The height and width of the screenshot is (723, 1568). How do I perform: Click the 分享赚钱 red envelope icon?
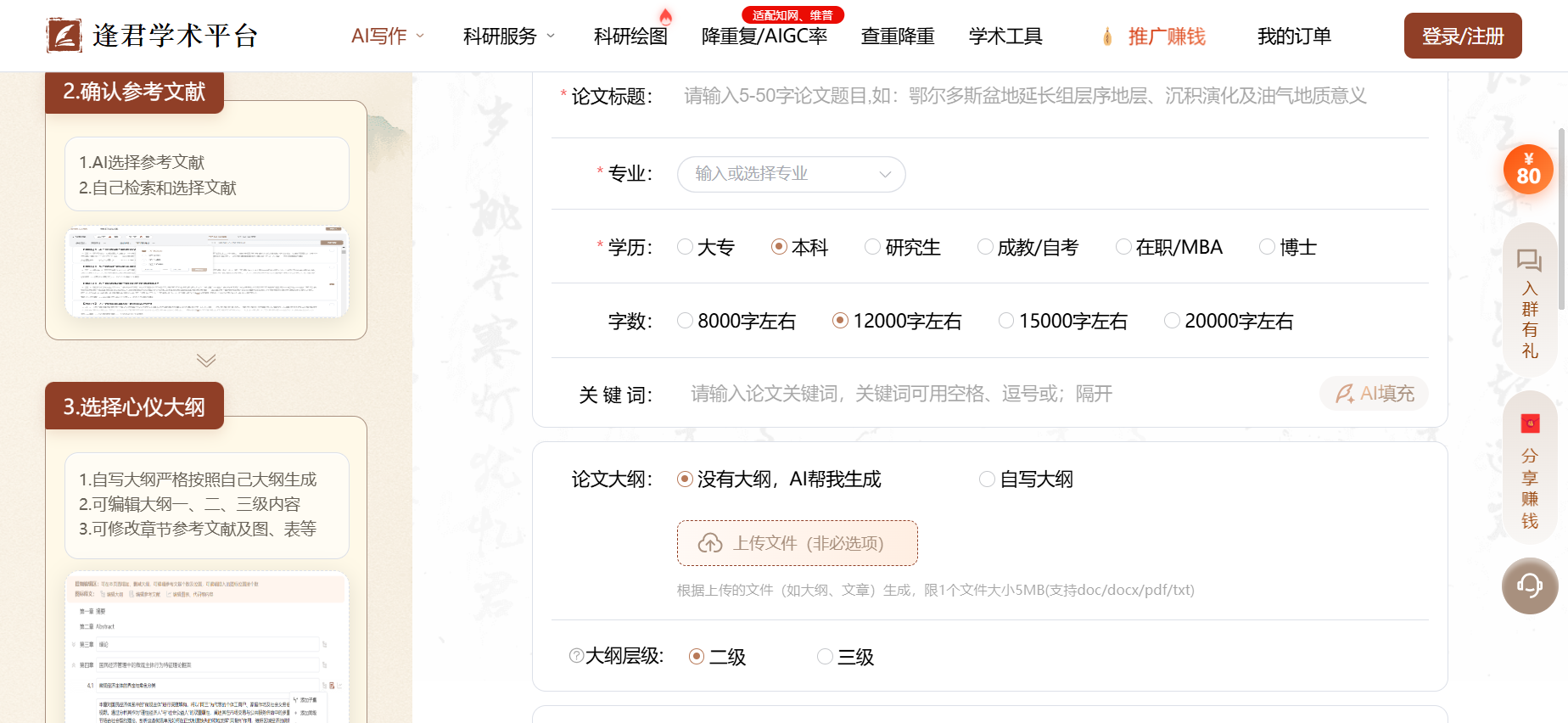point(1530,423)
